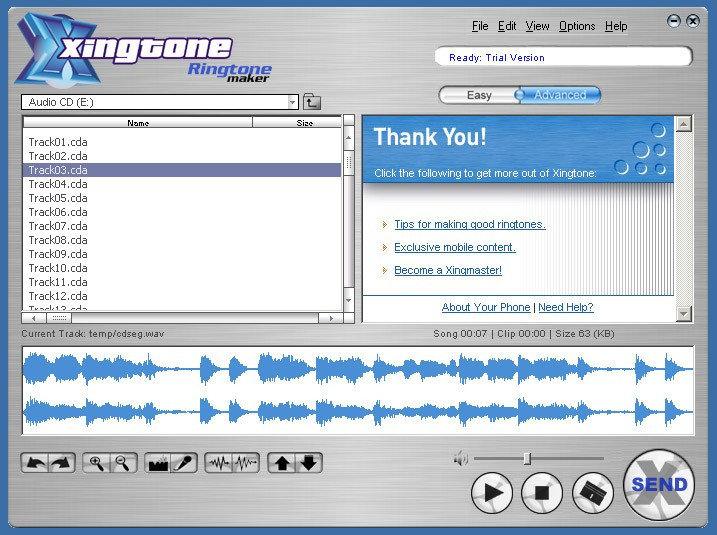Zoom in on the waveform
Screen dimensions: 717x535
coord(96,463)
